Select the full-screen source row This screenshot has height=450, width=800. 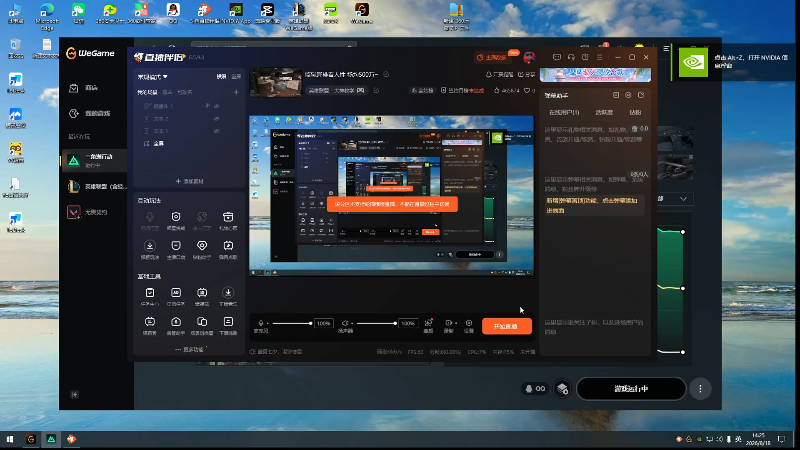click(x=188, y=143)
